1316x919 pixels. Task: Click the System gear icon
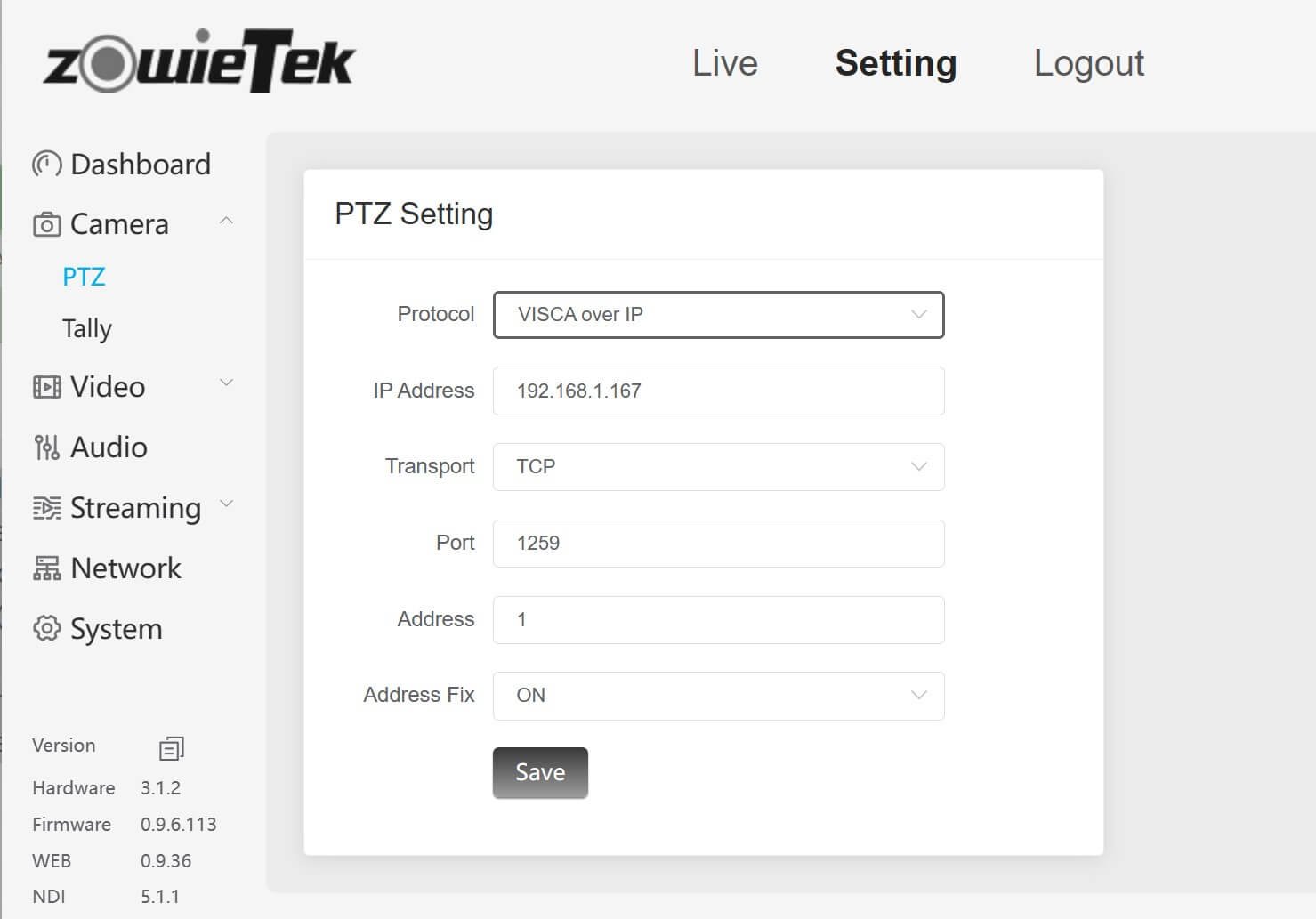click(45, 628)
